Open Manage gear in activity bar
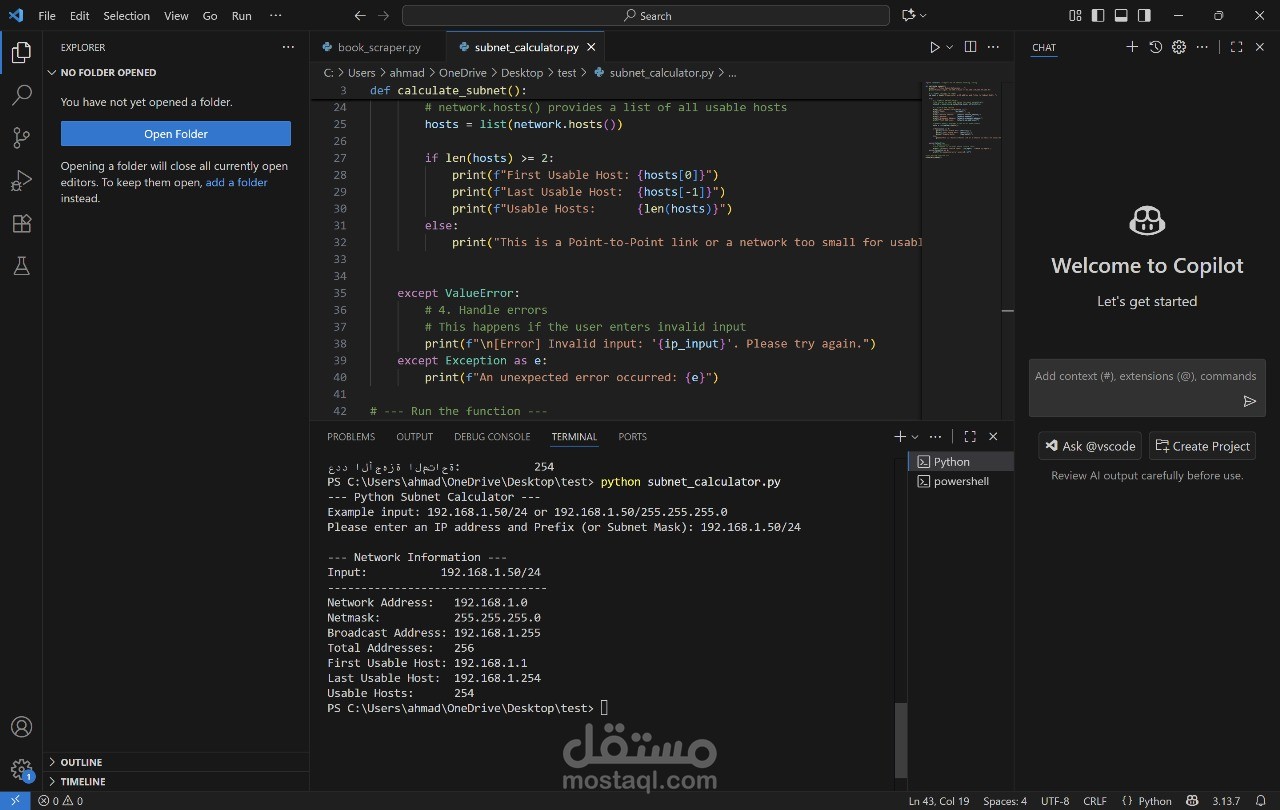The width and height of the screenshot is (1280, 810). (21, 769)
